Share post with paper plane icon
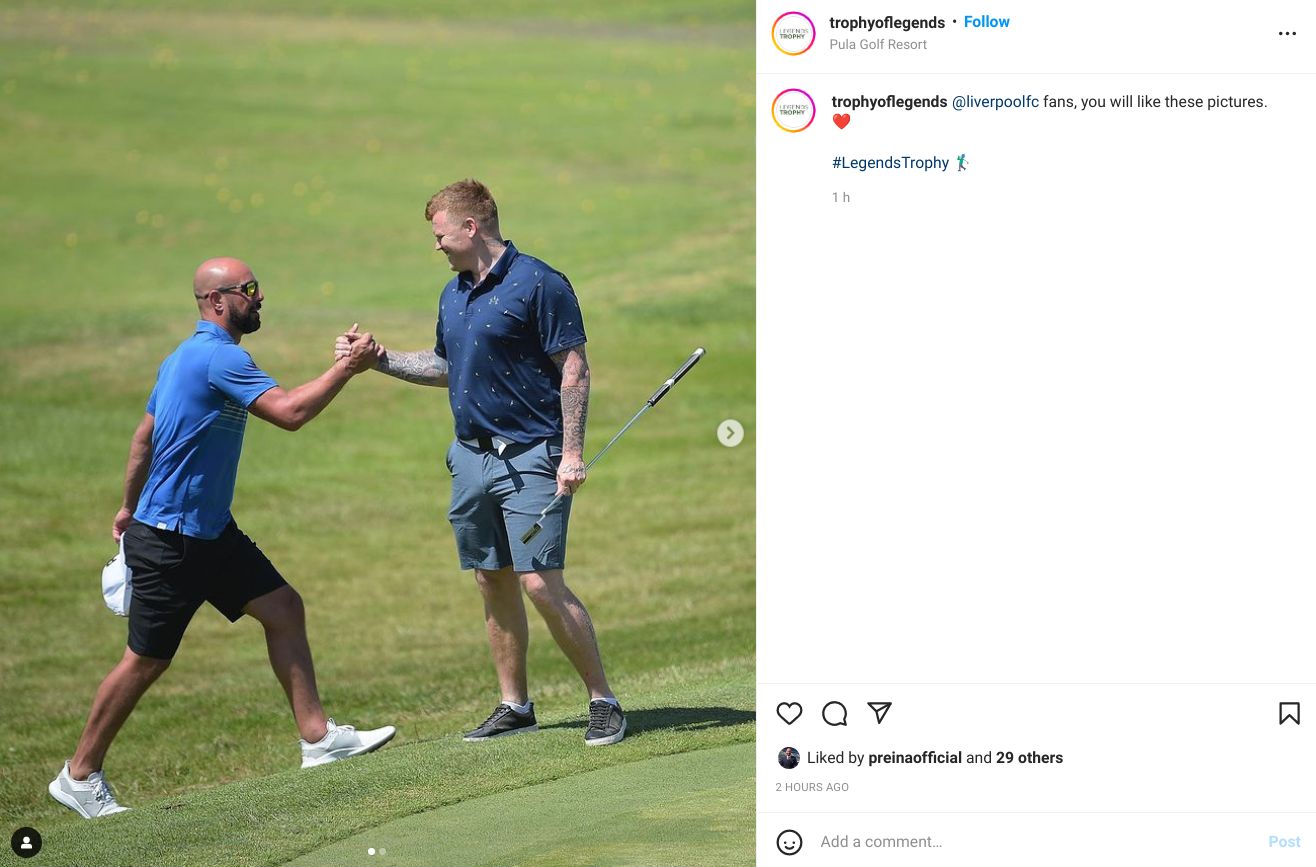Image resolution: width=1316 pixels, height=867 pixels. point(879,713)
